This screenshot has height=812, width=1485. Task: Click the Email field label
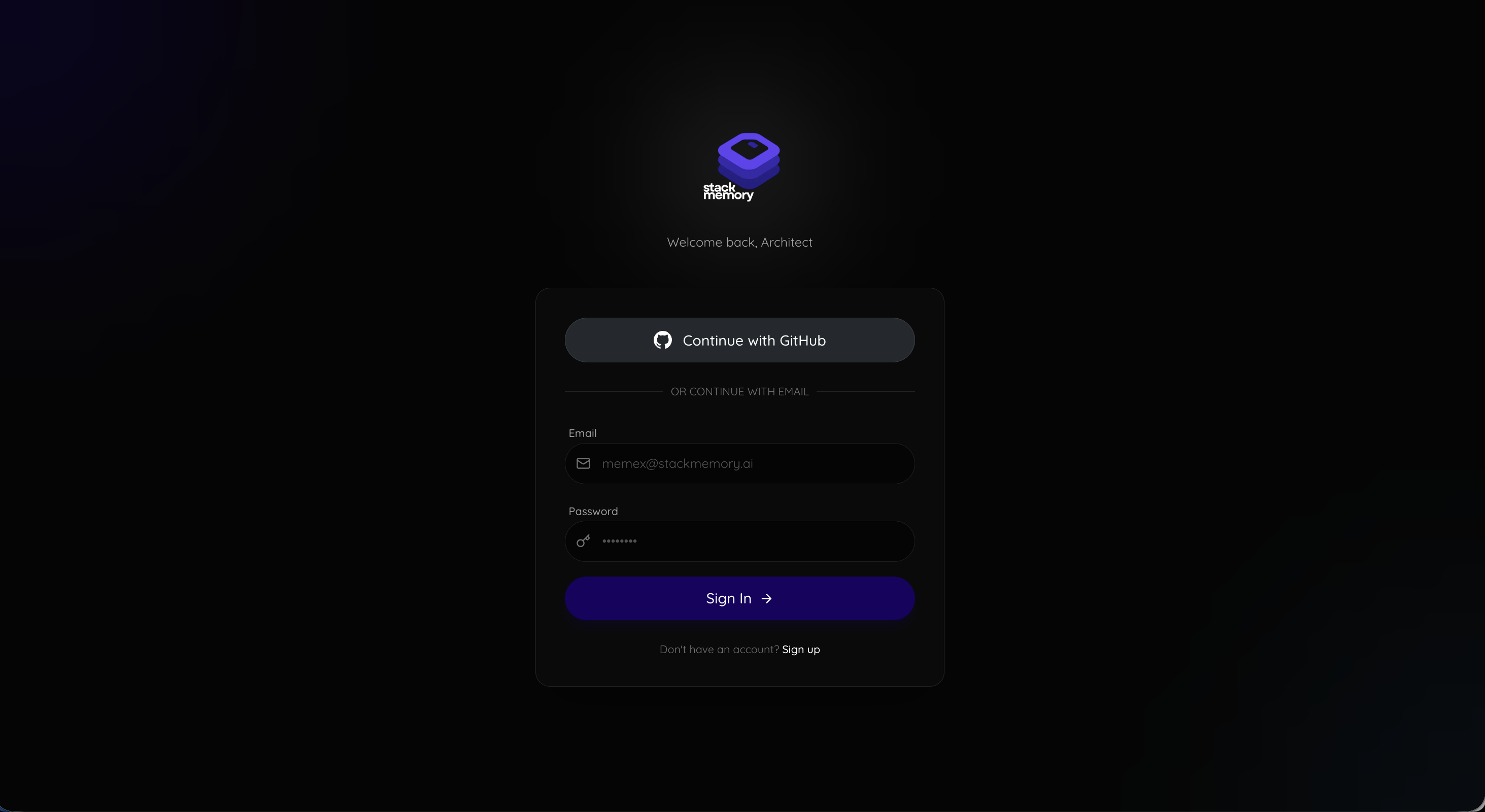click(x=582, y=433)
